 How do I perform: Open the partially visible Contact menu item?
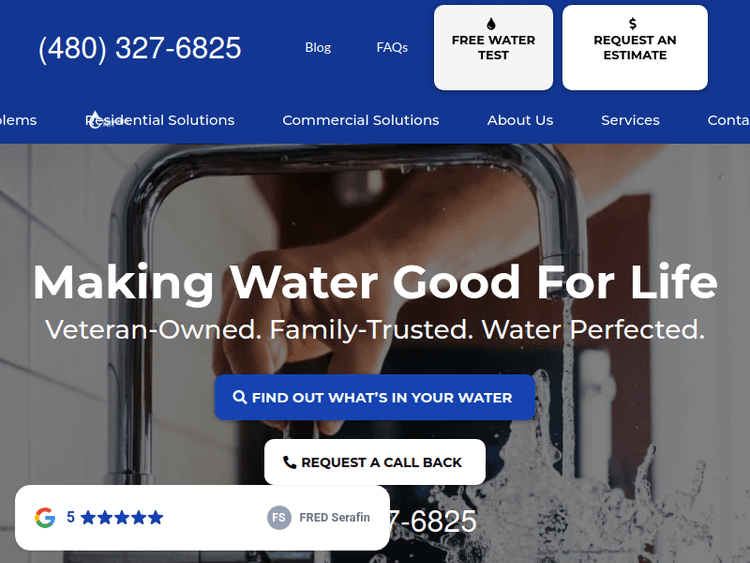[x=728, y=120]
